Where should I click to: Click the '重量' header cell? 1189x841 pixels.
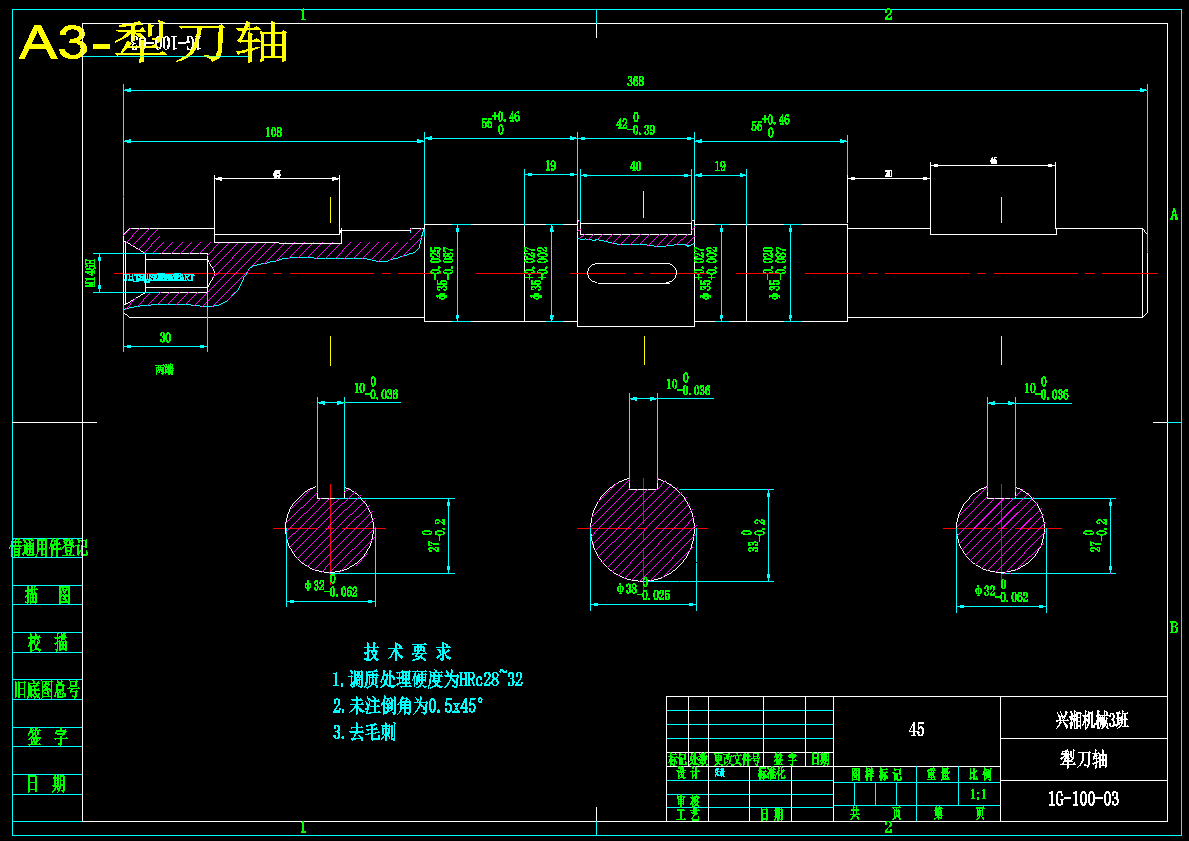(x=938, y=774)
